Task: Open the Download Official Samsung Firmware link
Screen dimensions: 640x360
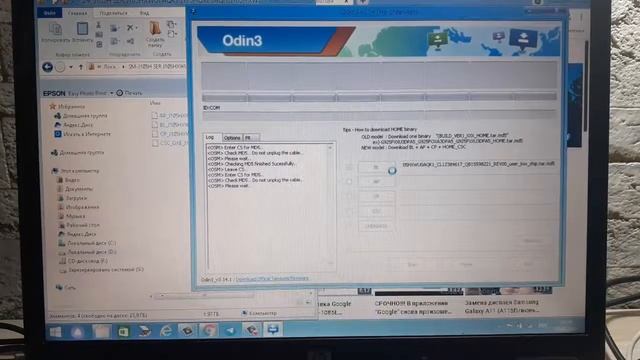Action: click(x=272, y=279)
